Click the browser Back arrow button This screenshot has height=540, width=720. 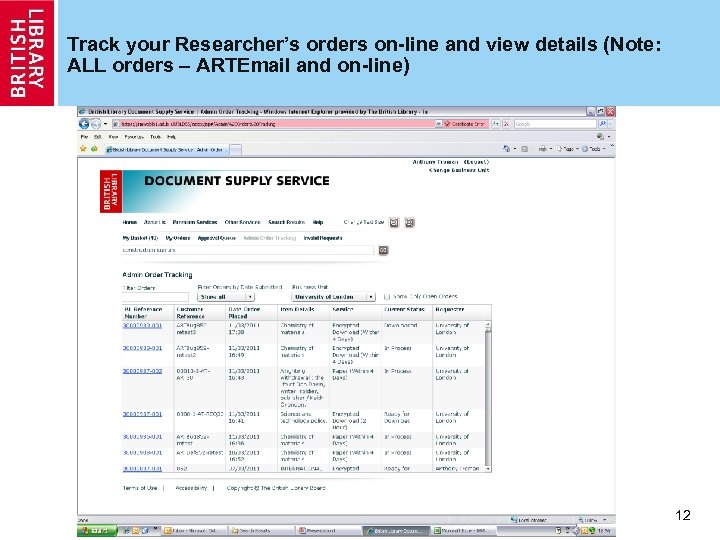84,124
